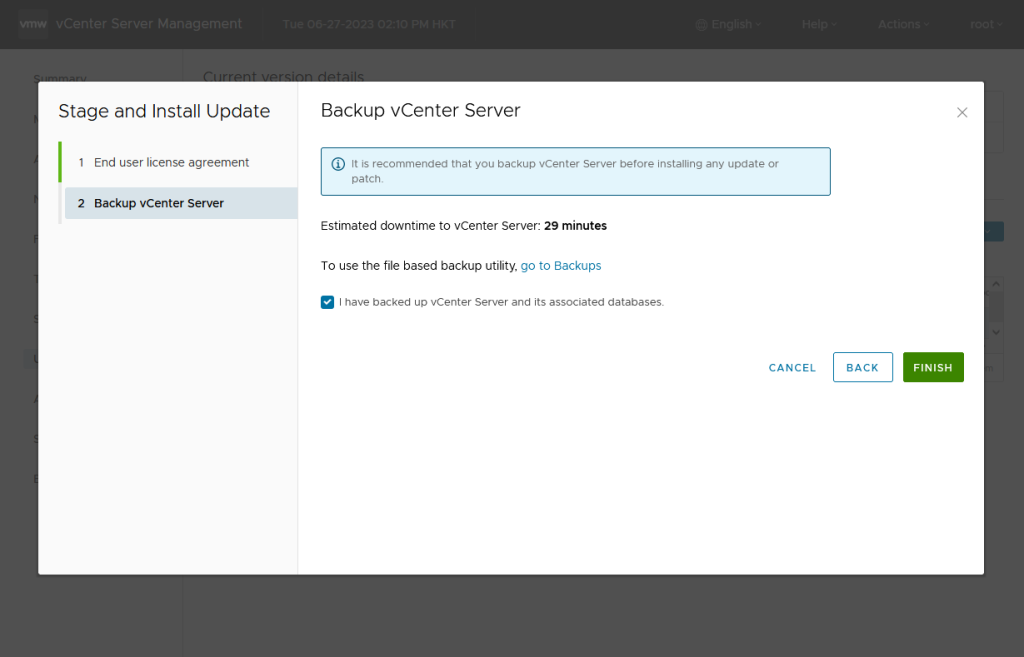Click the globe language icon

pyautogui.click(x=701, y=24)
